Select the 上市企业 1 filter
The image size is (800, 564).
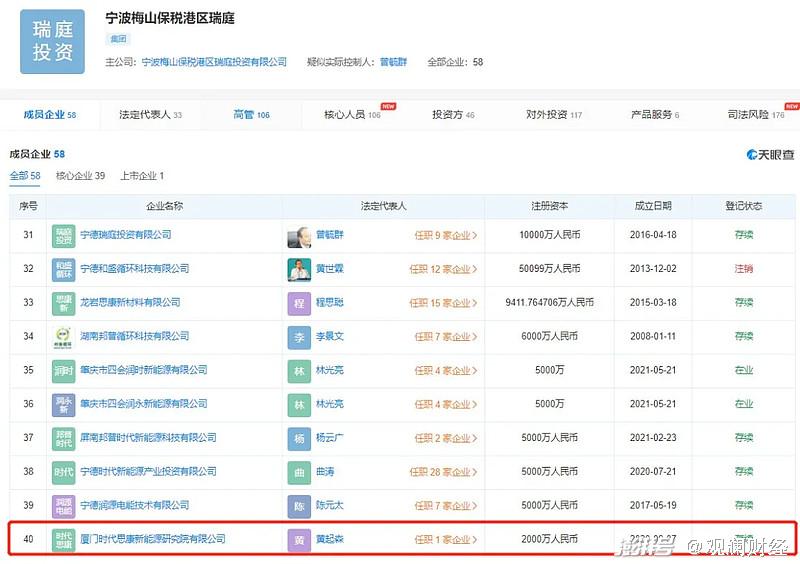[x=142, y=176]
